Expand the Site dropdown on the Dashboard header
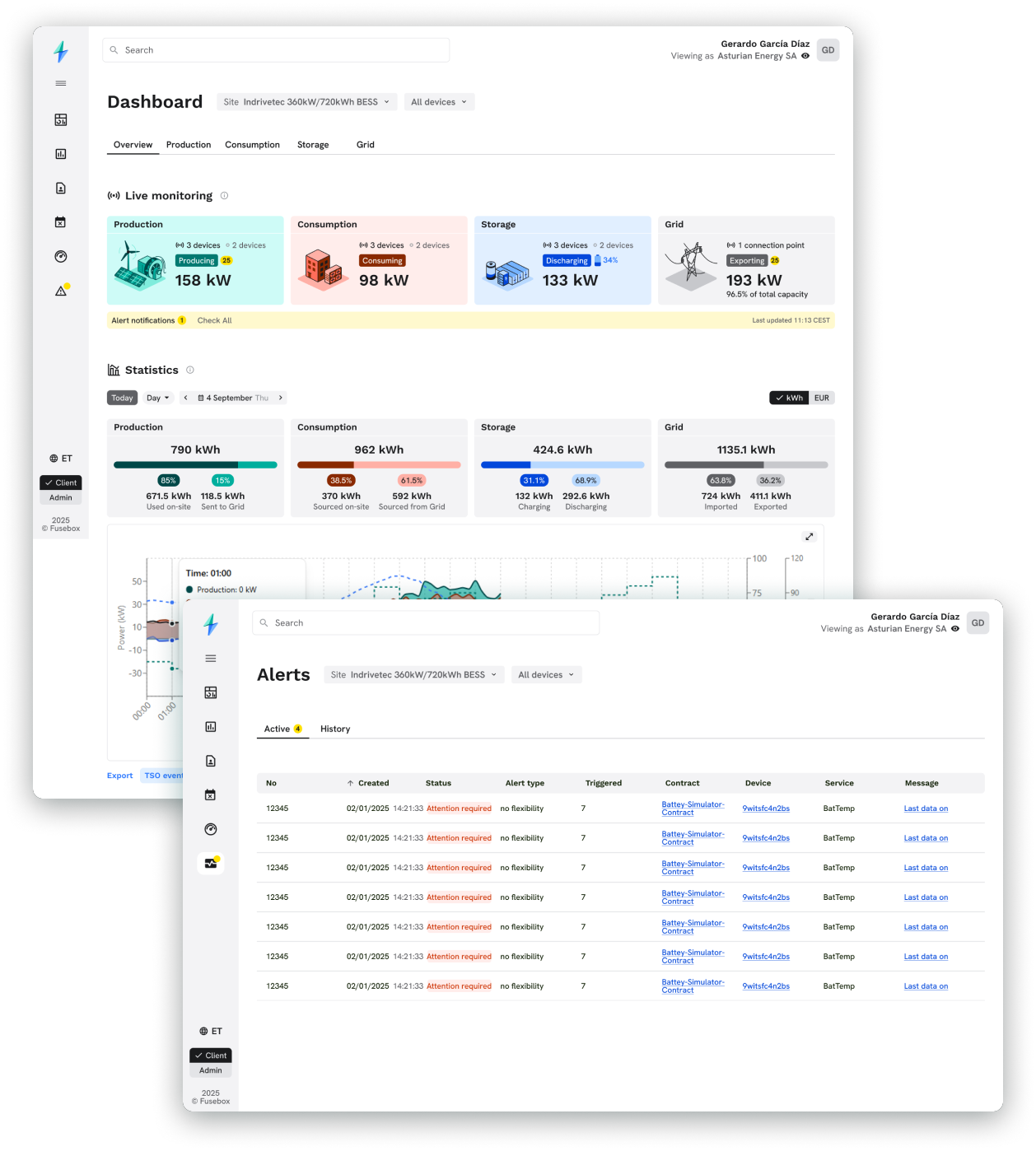Screen dimensions: 1036x1151 [x=306, y=102]
